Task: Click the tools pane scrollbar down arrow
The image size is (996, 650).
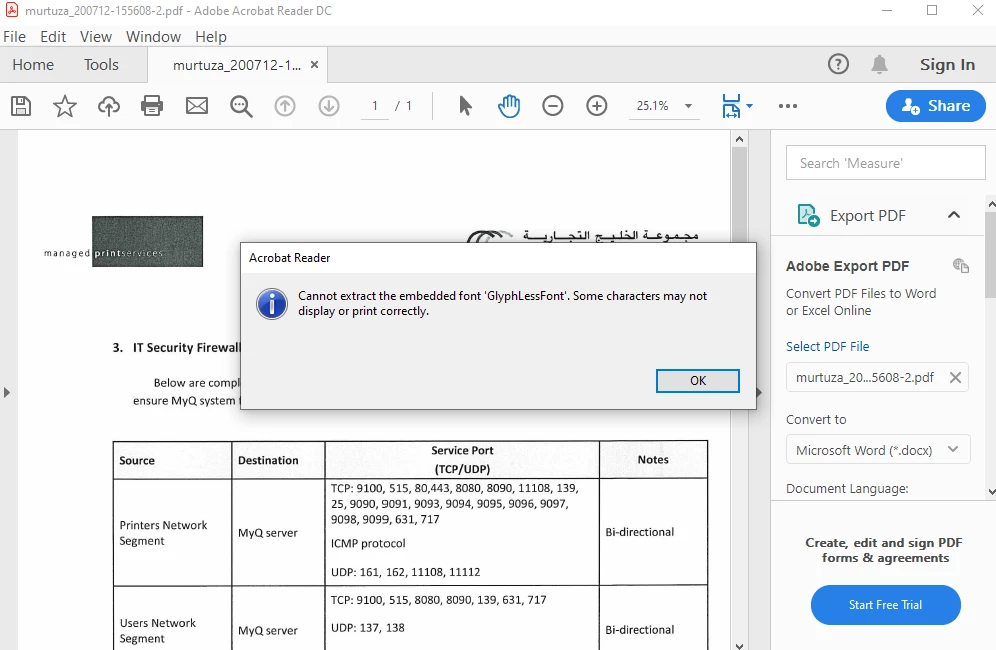Action: [x=991, y=492]
